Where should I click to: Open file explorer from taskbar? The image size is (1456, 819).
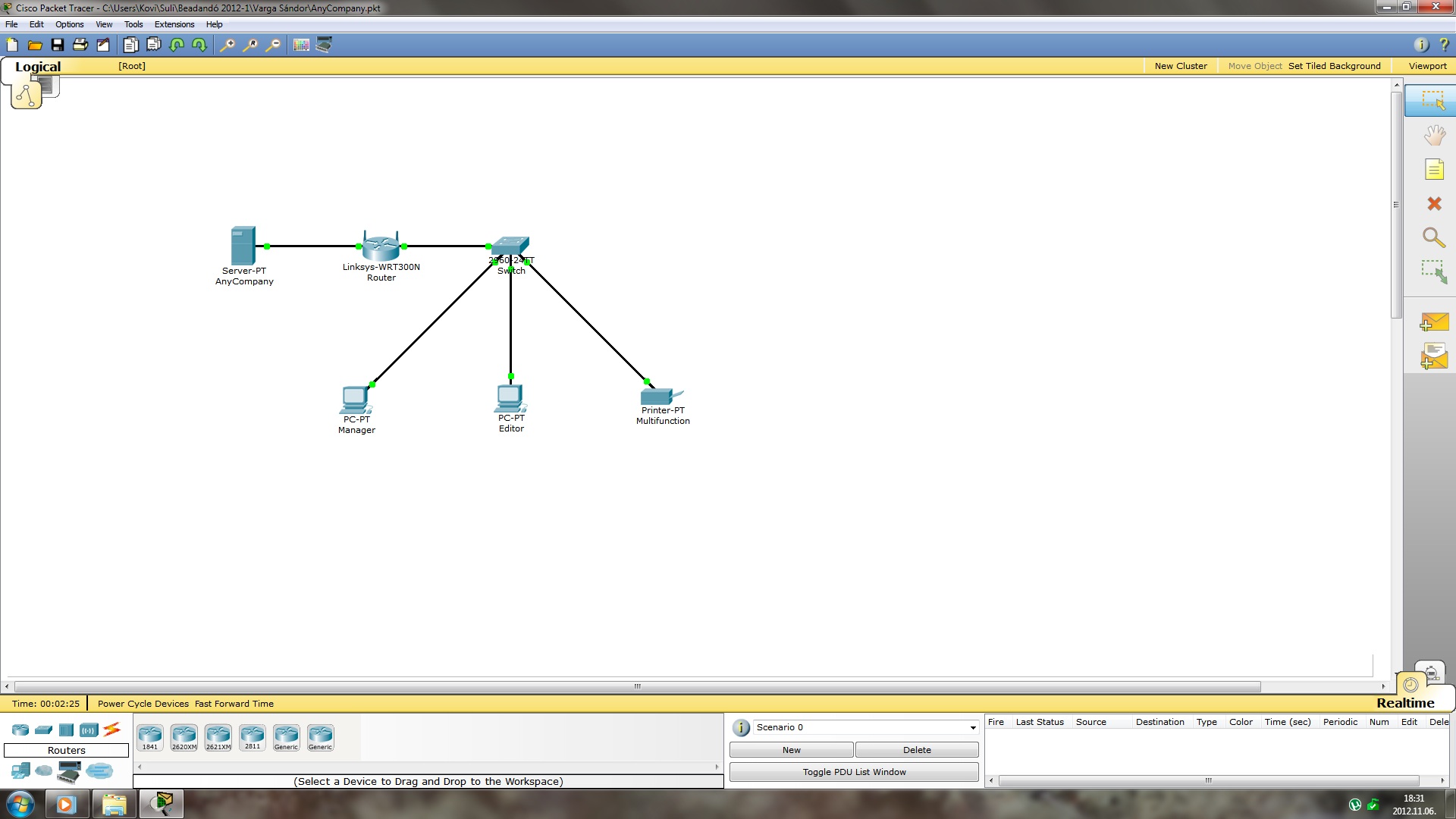pyautogui.click(x=114, y=804)
